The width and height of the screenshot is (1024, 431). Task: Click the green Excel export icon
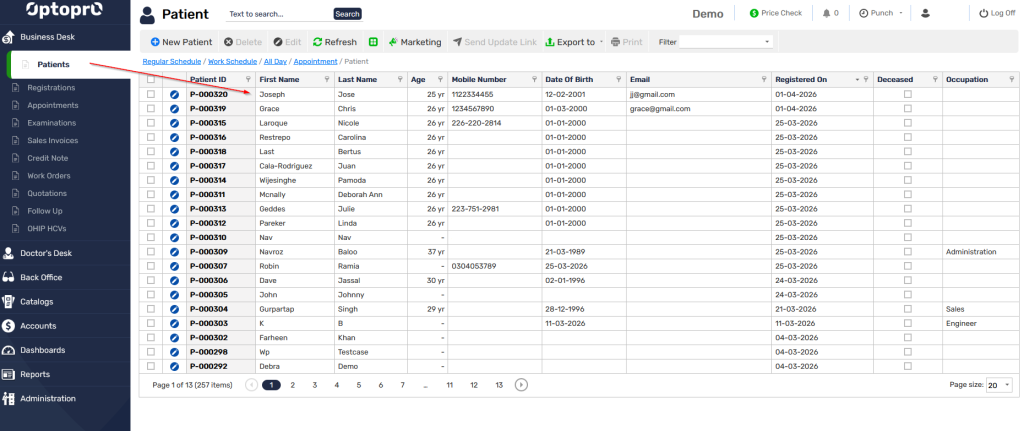pos(373,43)
